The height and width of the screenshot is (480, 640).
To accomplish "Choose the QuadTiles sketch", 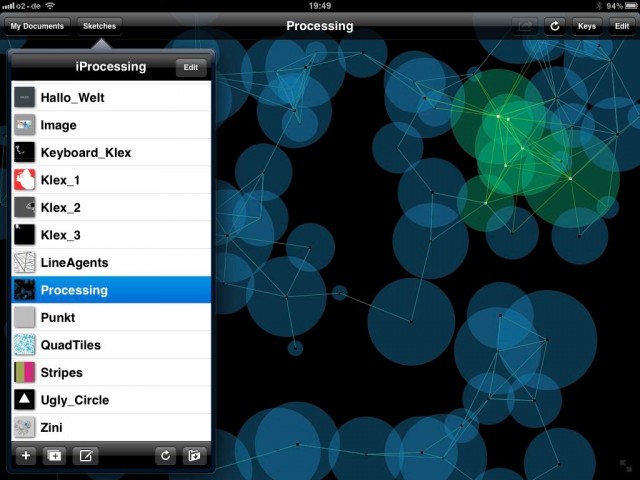I will coord(111,345).
